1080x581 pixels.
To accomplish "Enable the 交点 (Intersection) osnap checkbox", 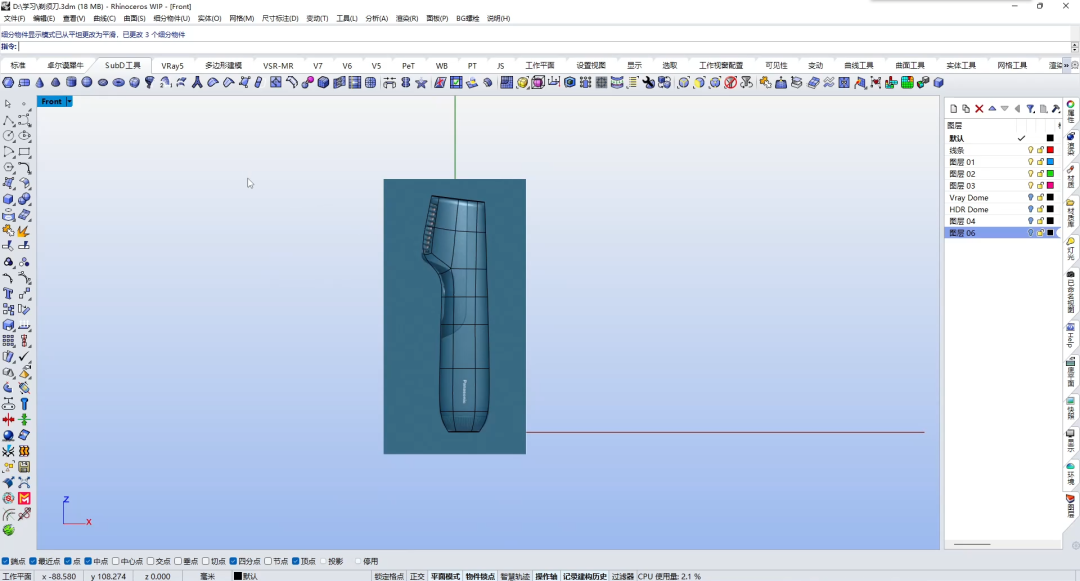I will click(150, 561).
